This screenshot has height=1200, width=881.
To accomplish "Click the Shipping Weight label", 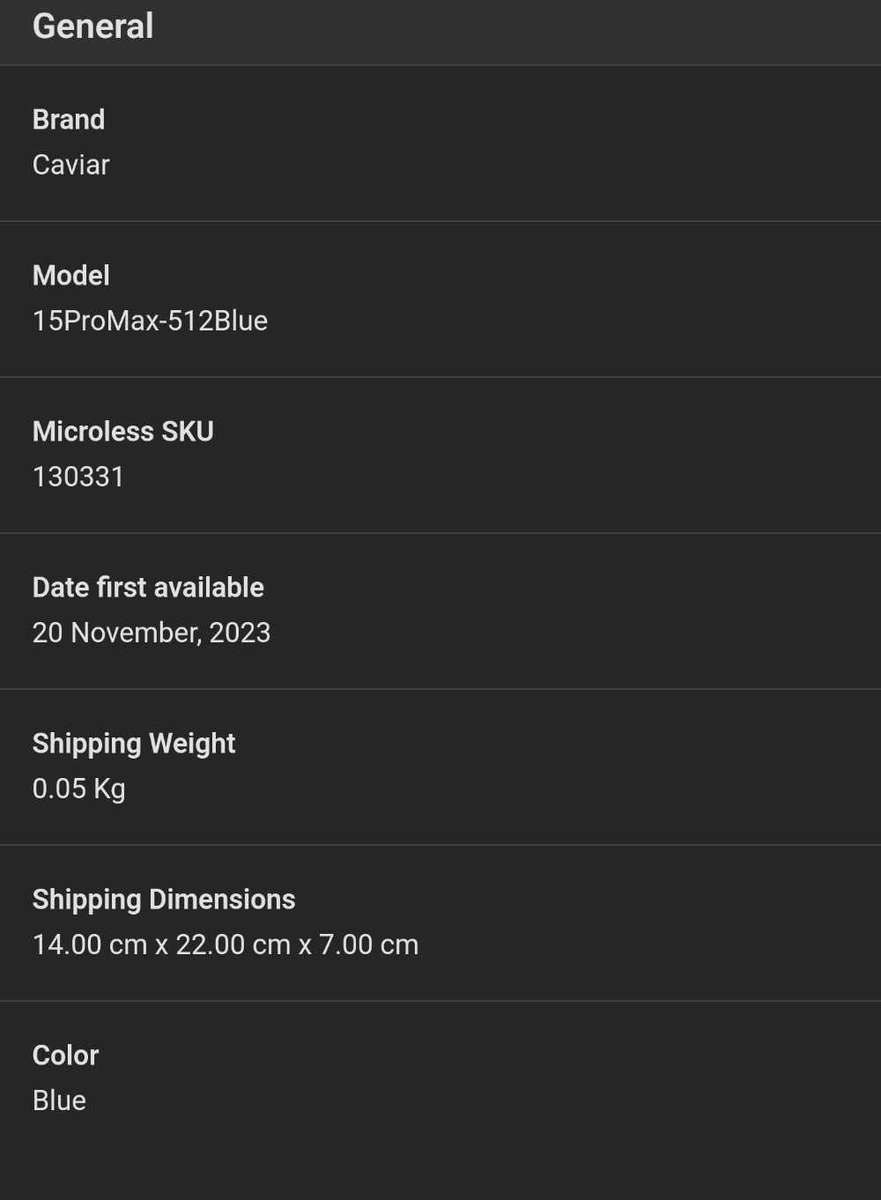I will [134, 744].
